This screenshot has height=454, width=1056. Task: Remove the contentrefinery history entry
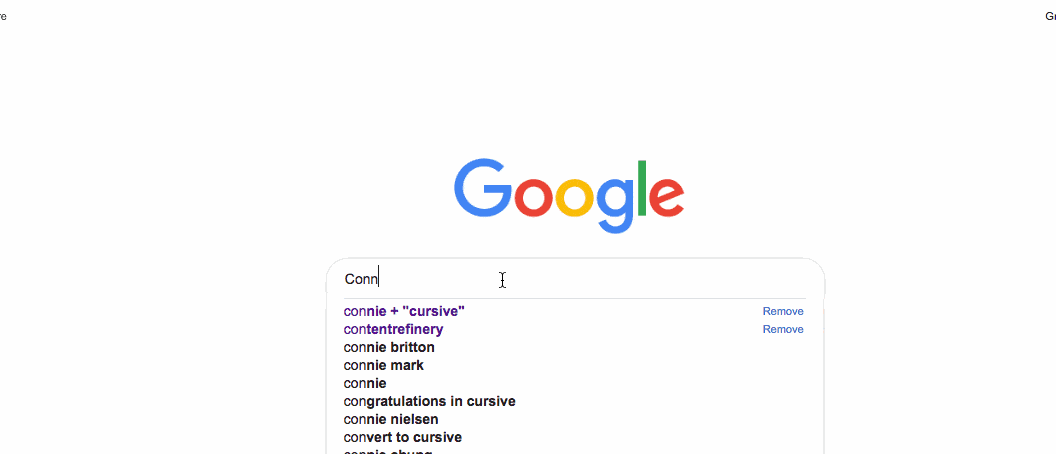click(x=783, y=329)
